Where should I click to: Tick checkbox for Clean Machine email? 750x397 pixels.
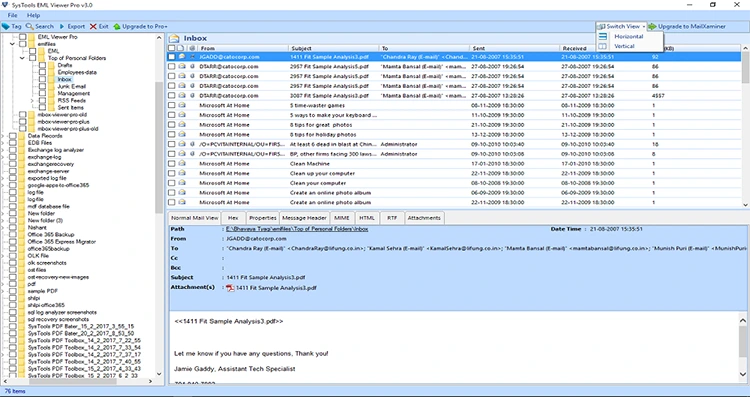(172, 164)
